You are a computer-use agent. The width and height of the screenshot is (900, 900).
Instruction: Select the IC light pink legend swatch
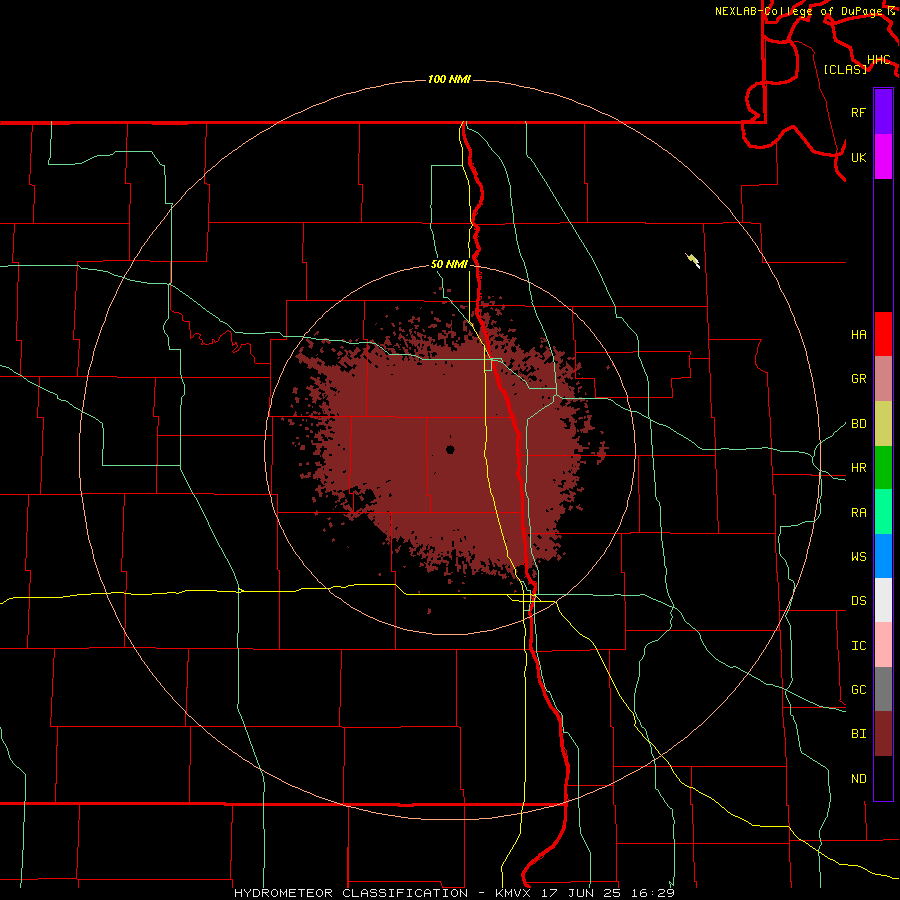pyautogui.click(x=883, y=645)
